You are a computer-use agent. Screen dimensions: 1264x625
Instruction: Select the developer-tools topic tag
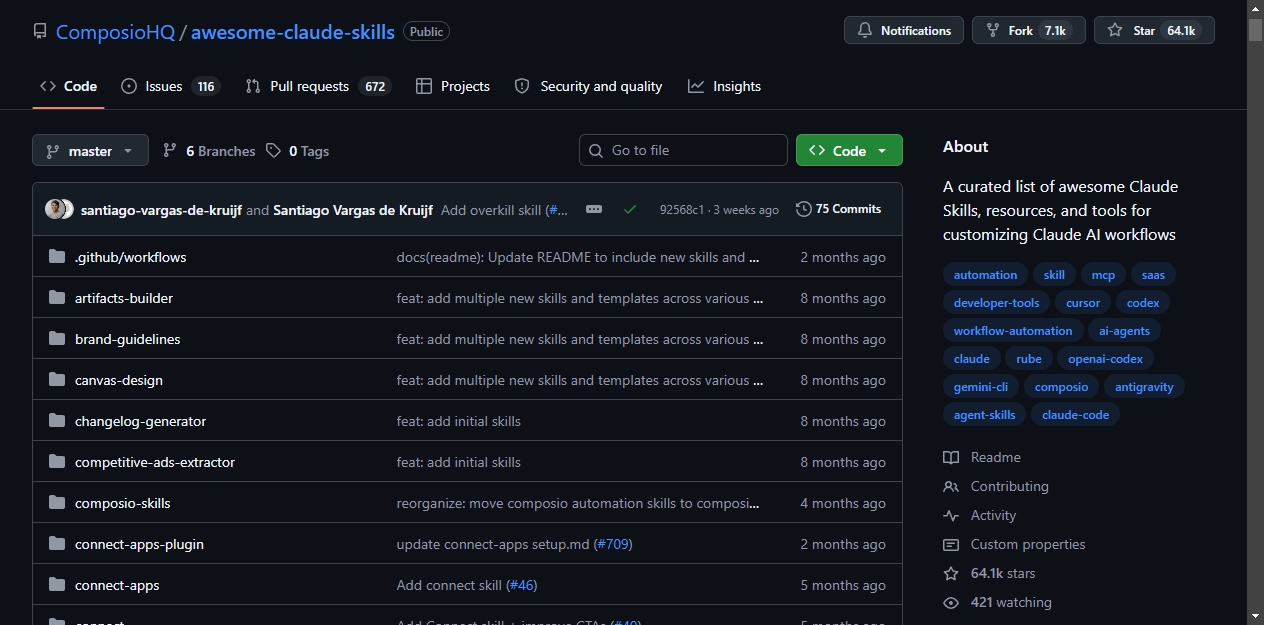pyautogui.click(x=996, y=303)
